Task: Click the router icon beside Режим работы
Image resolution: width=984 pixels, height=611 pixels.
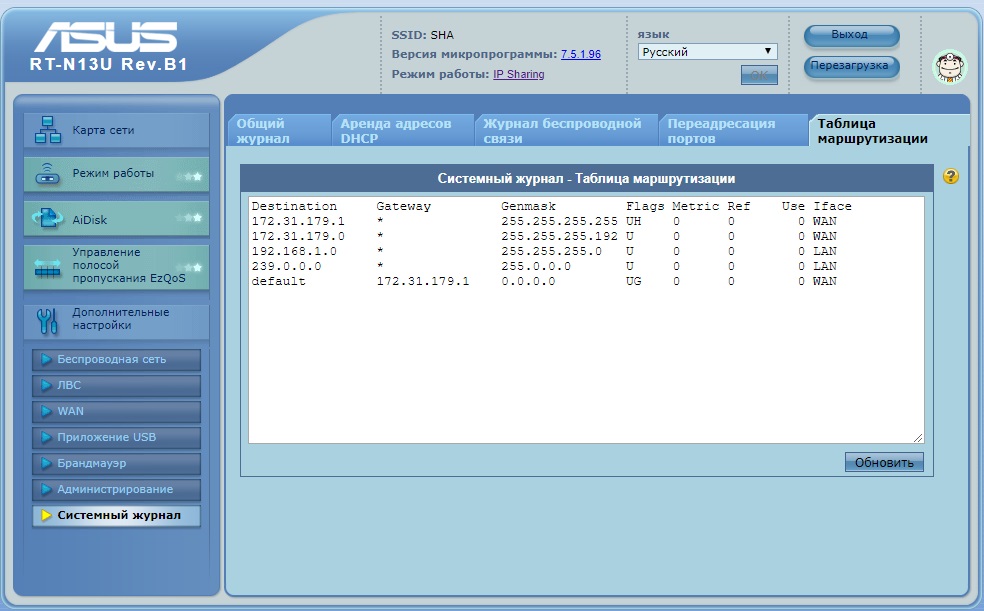Action: point(48,174)
